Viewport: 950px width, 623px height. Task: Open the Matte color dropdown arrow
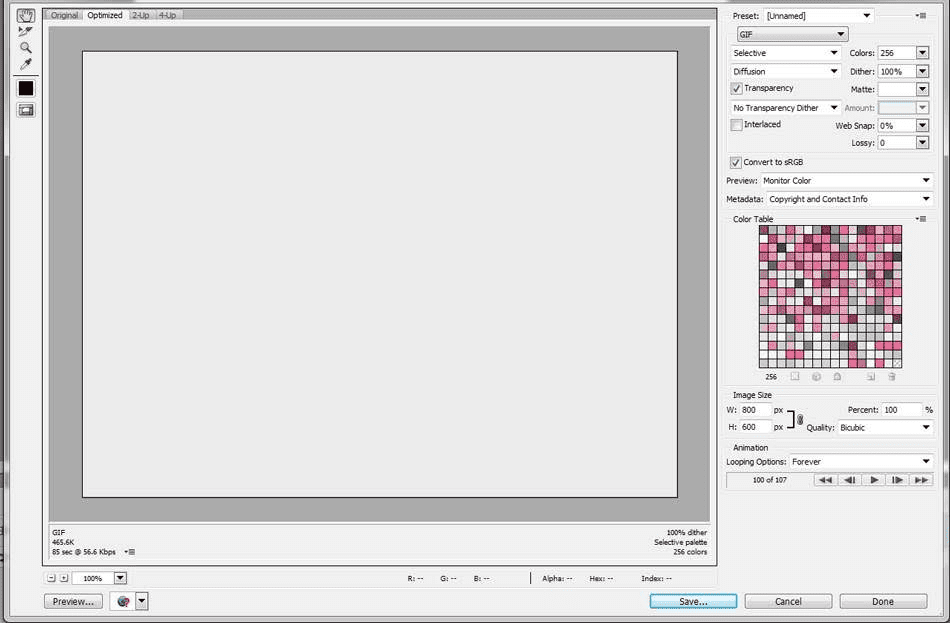coord(922,90)
